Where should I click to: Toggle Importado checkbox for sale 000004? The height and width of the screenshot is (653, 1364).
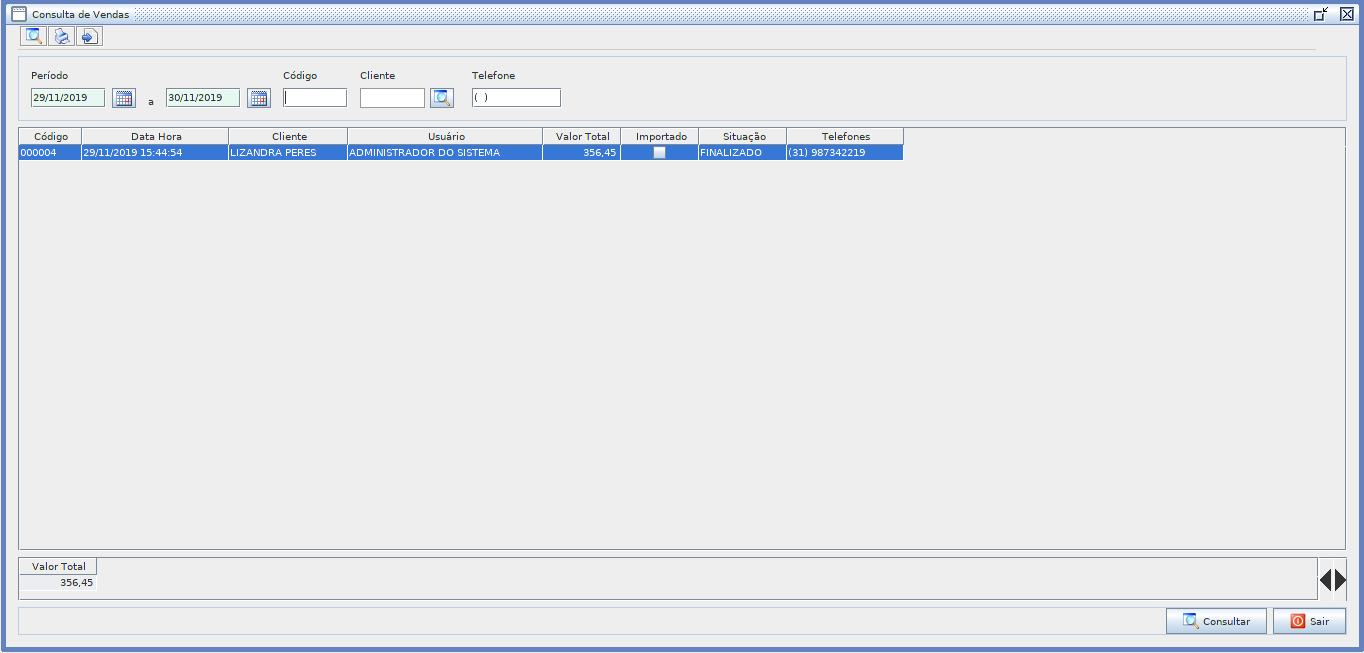(x=659, y=153)
